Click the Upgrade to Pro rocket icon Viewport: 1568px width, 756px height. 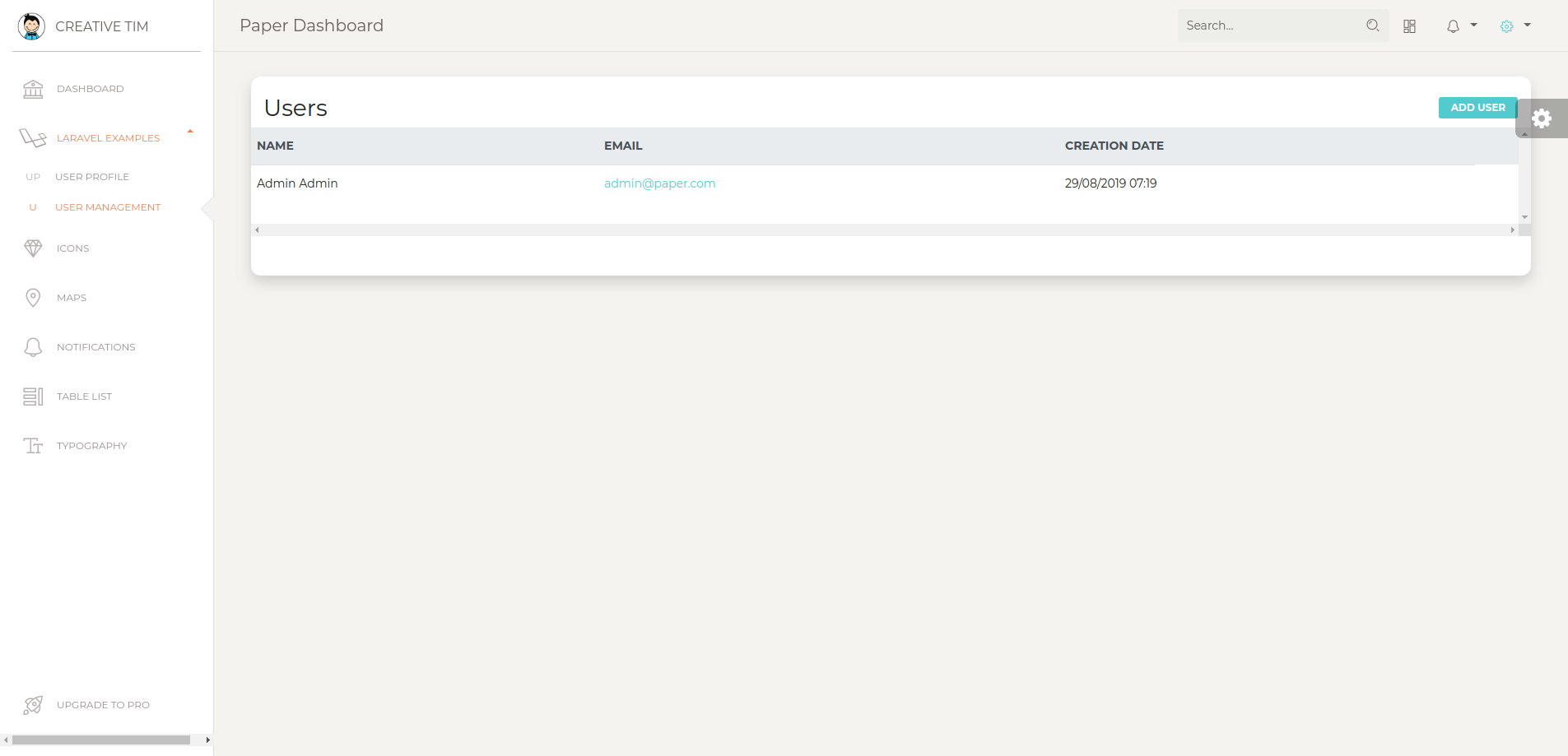pyautogui.click(x=33, y=705)
